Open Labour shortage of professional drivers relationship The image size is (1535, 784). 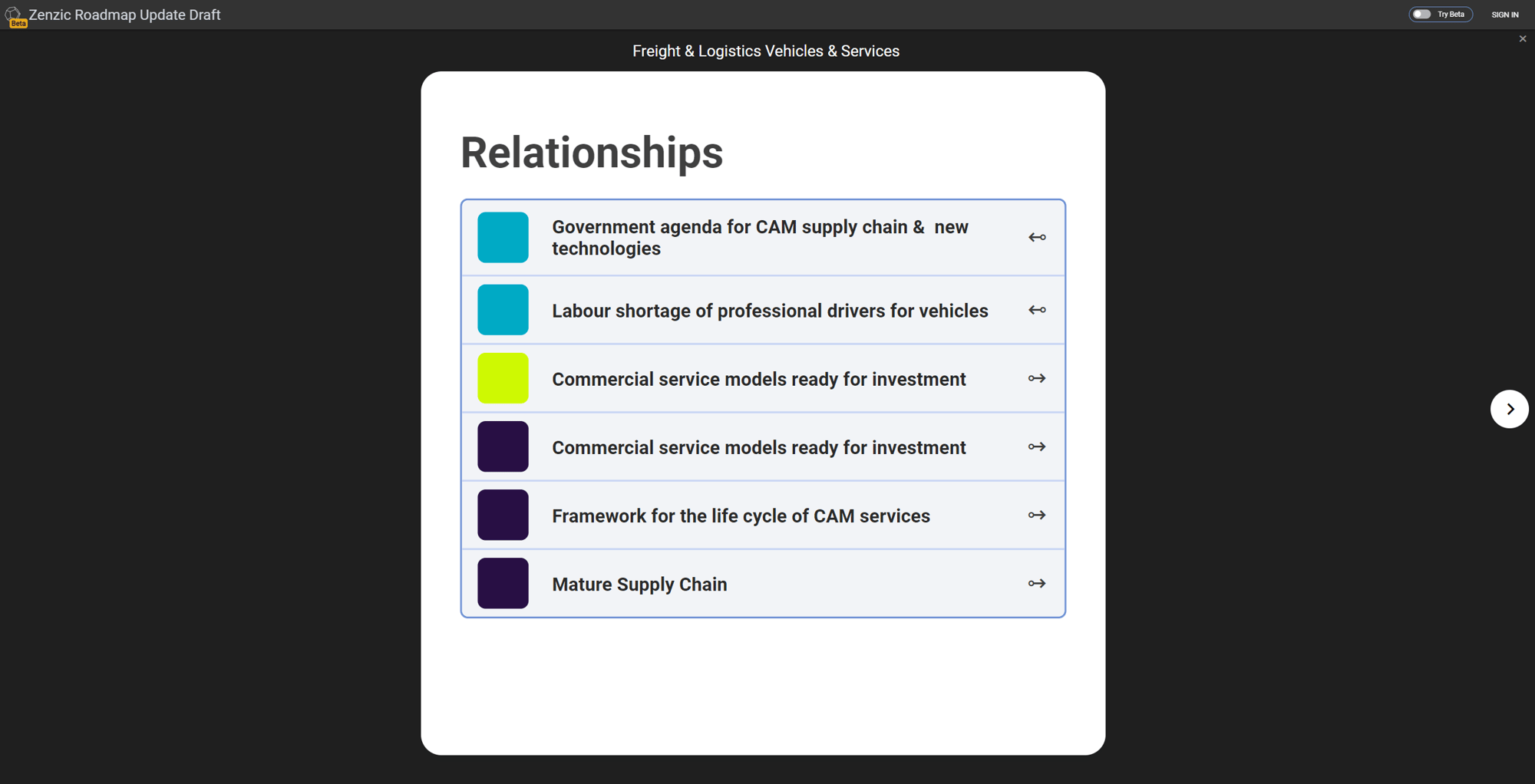(x=769, y=311)
